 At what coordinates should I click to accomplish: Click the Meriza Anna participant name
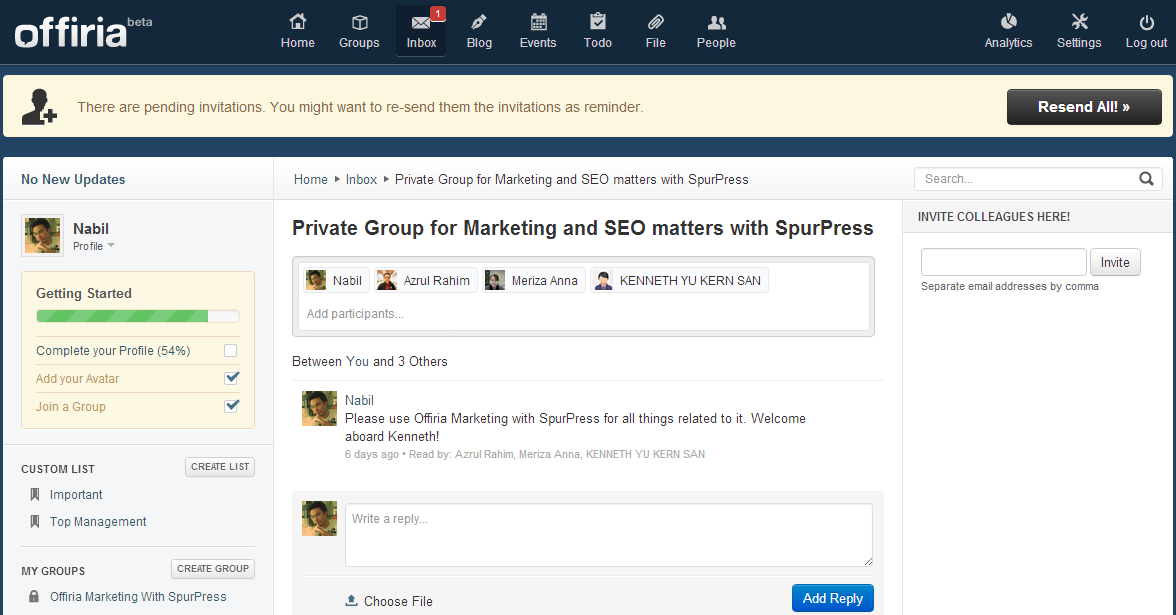click(544, 280)
